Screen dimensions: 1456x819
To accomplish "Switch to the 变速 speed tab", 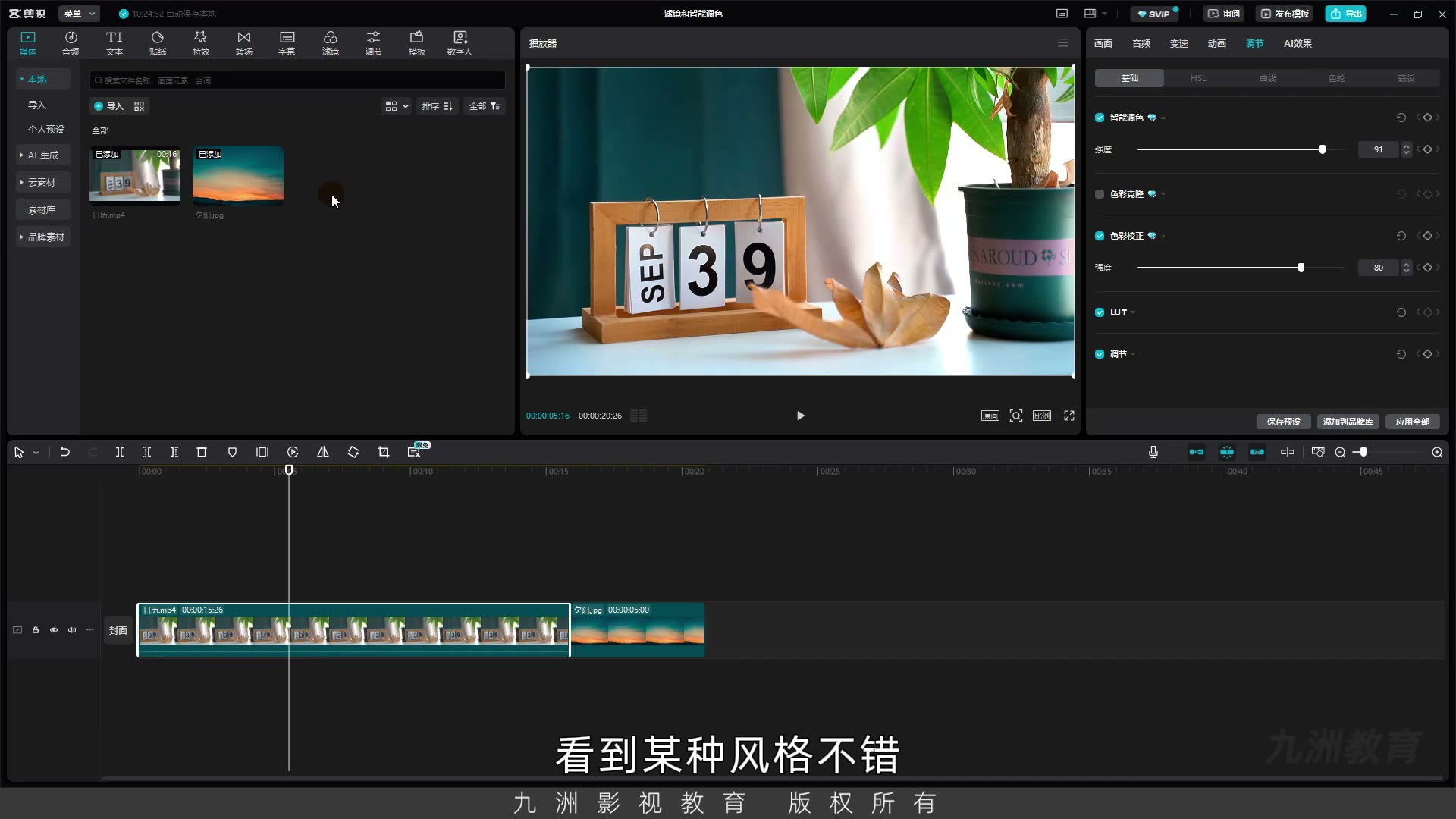I will pyautogui.click(x=1178, y=43).
